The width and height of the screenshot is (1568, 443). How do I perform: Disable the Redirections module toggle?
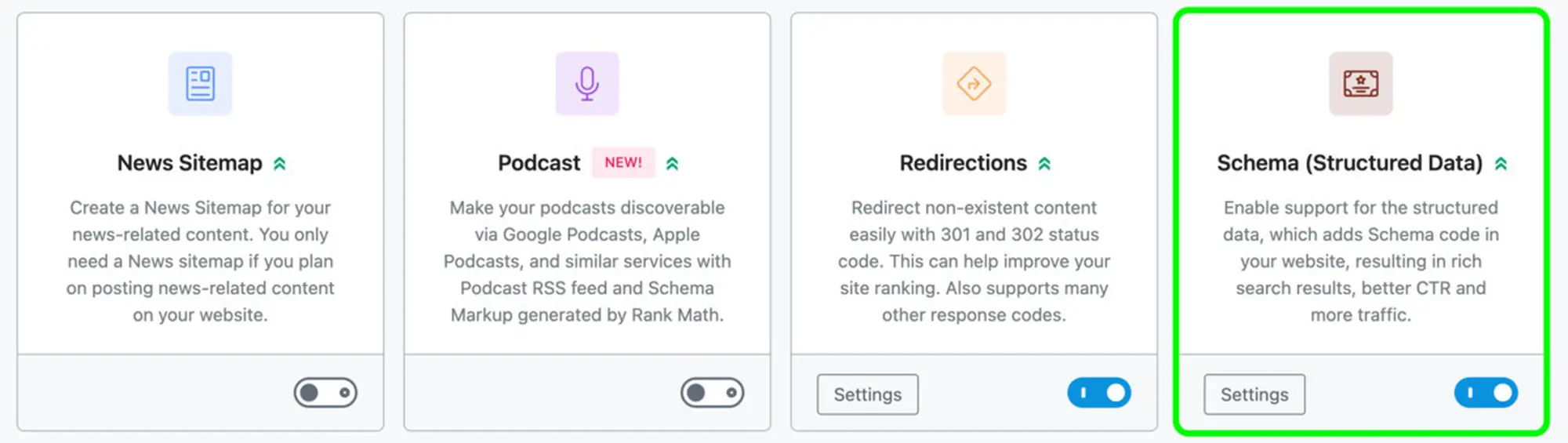click(1099, 393)
